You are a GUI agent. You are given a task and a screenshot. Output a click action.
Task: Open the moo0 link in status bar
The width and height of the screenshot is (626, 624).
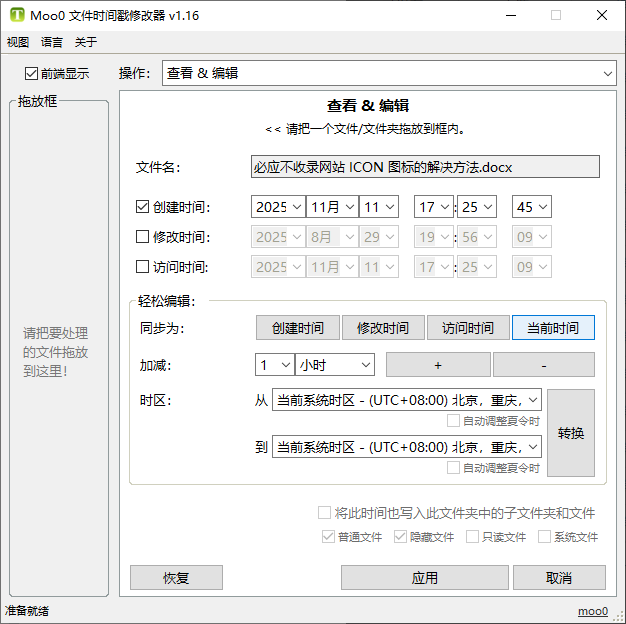[x=593, y=611]
